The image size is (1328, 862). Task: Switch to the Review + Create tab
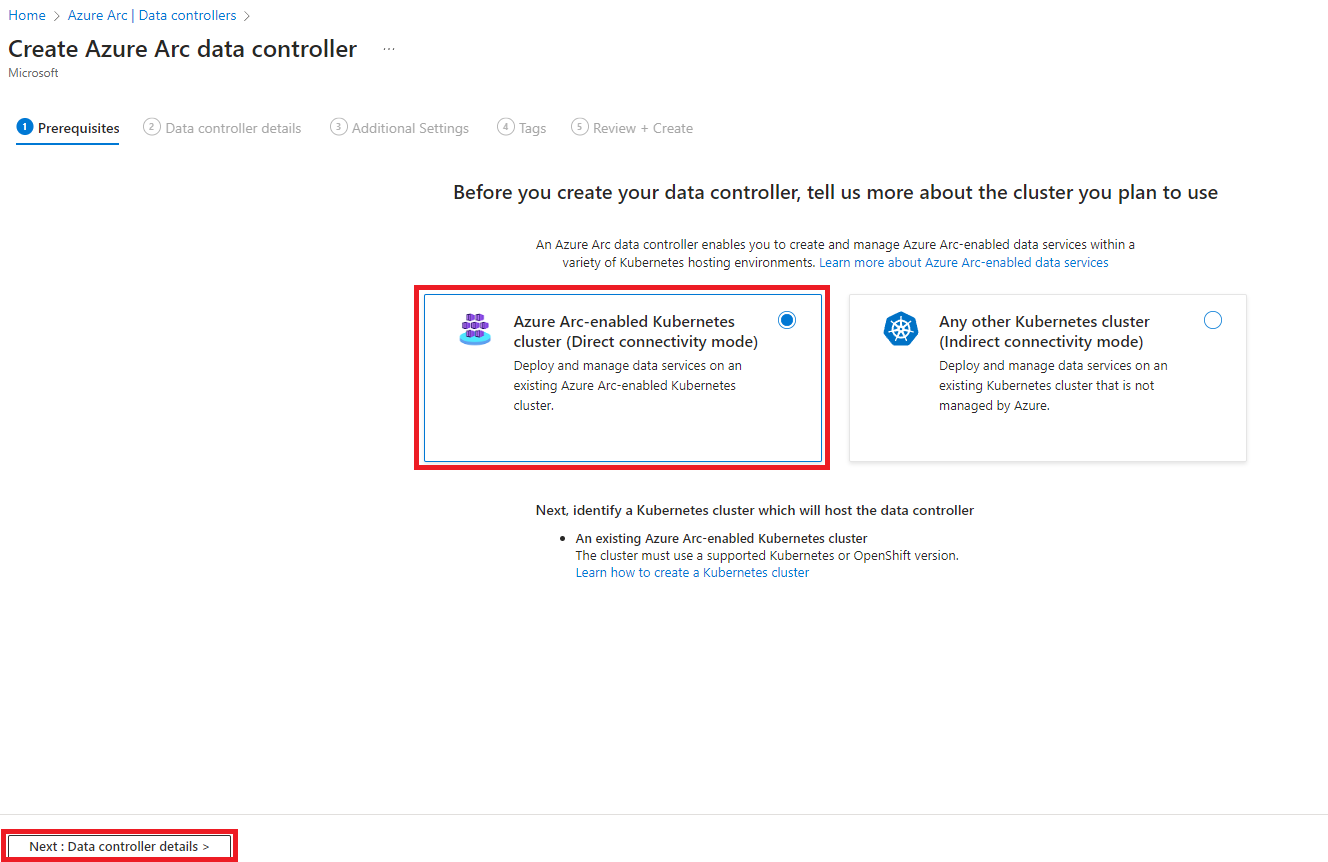632,128
